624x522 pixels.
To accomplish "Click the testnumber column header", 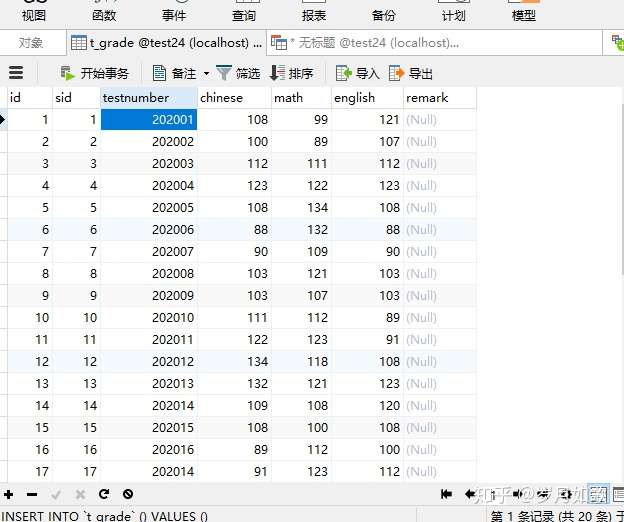I will pos(149,97).
